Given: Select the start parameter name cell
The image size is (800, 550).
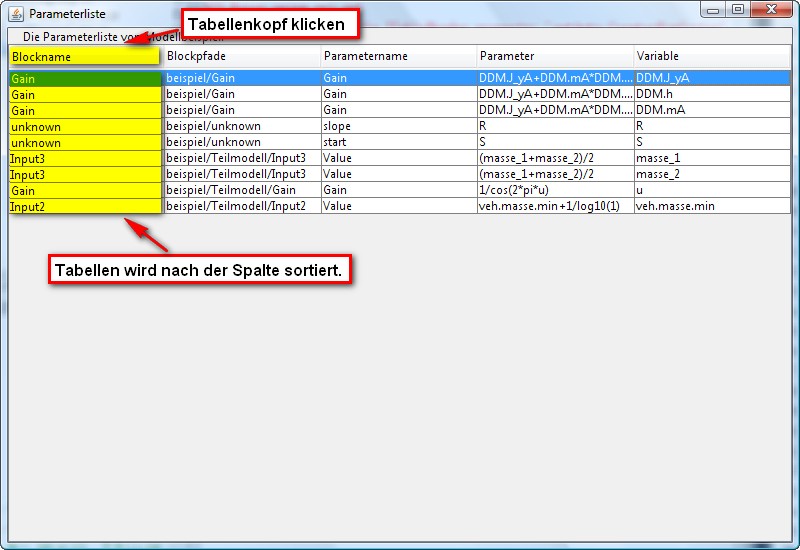Looking at the screenshot, I should pyautogui.click(x=397, y=142).
